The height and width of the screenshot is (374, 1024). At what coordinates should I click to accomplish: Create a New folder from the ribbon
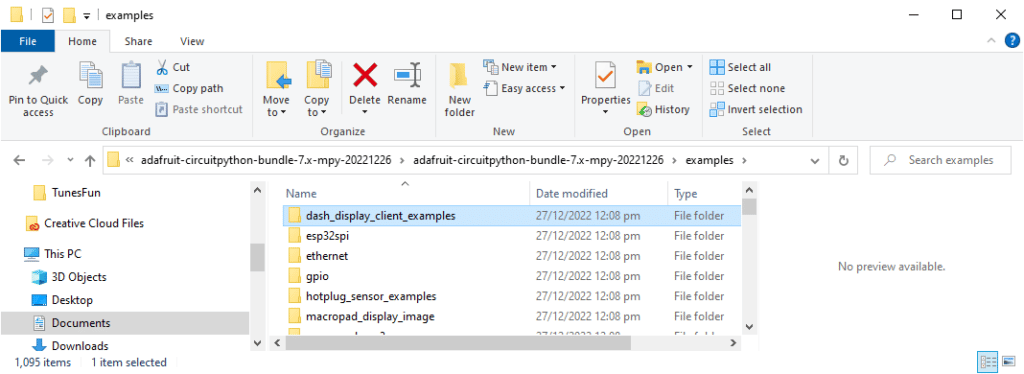[x=459, y=89]
